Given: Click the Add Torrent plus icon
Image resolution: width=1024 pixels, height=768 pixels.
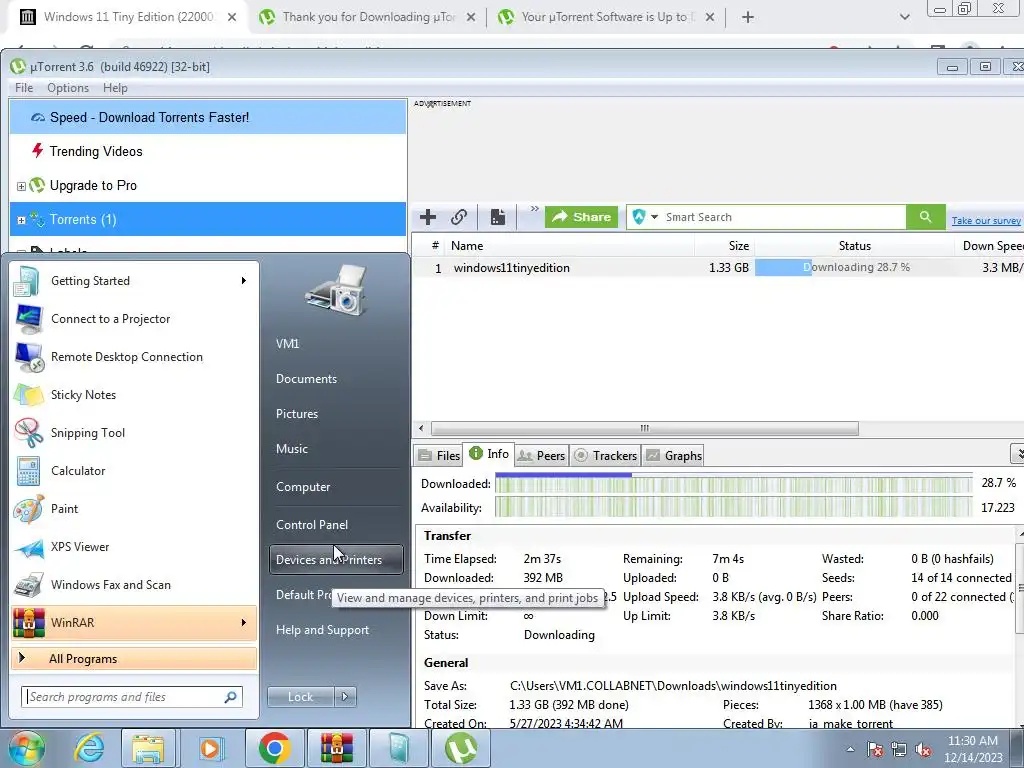Looking at the screenshot, I should point(428,217).
